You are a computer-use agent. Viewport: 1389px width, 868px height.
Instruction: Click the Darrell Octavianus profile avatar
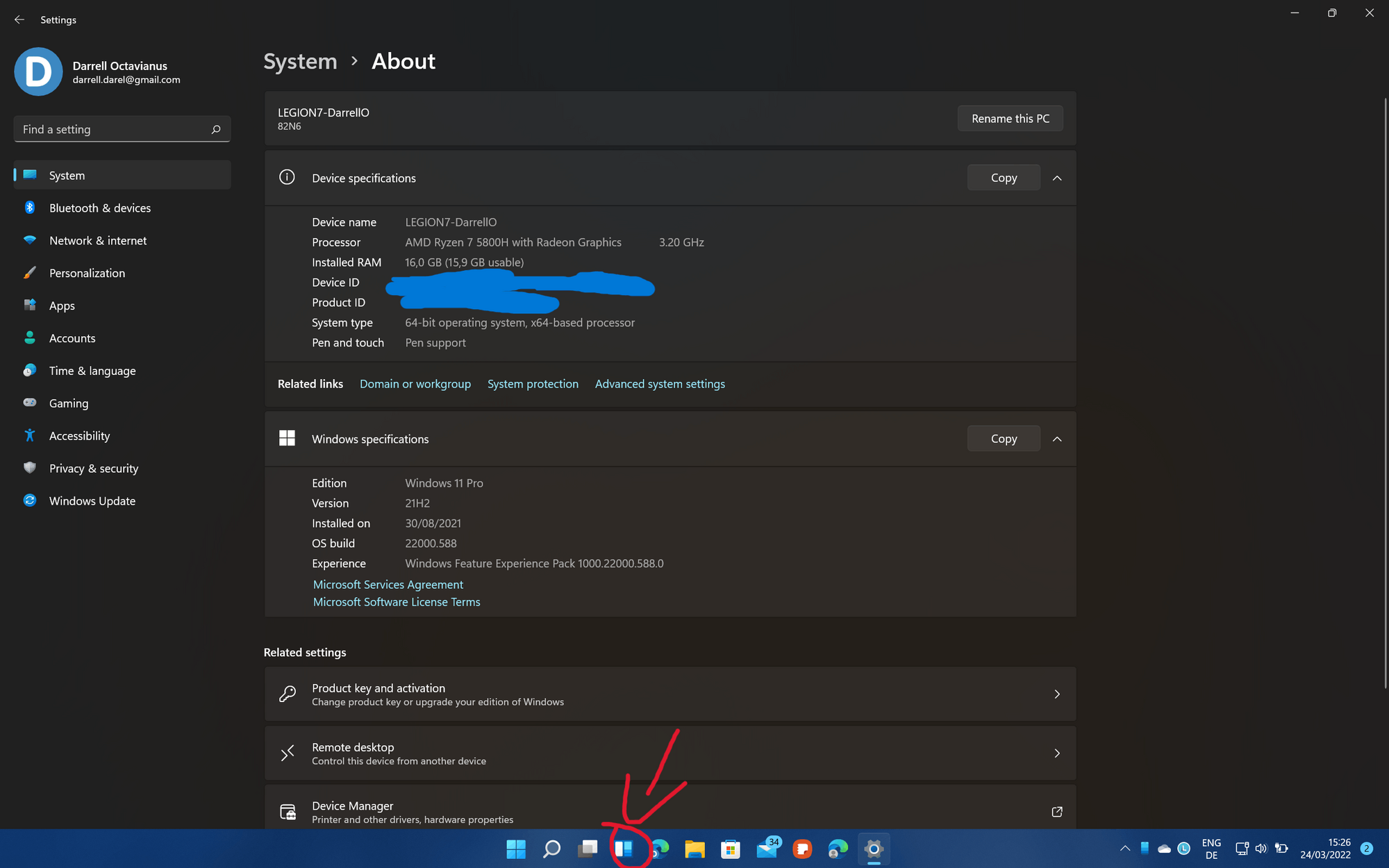[38, 72]
